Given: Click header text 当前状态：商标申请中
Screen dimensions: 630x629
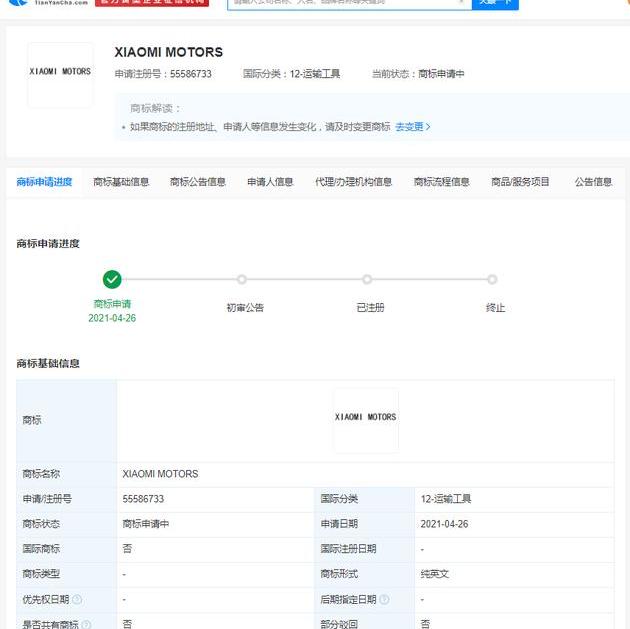Looking at the screenshot, I should (x=418, y=74).
